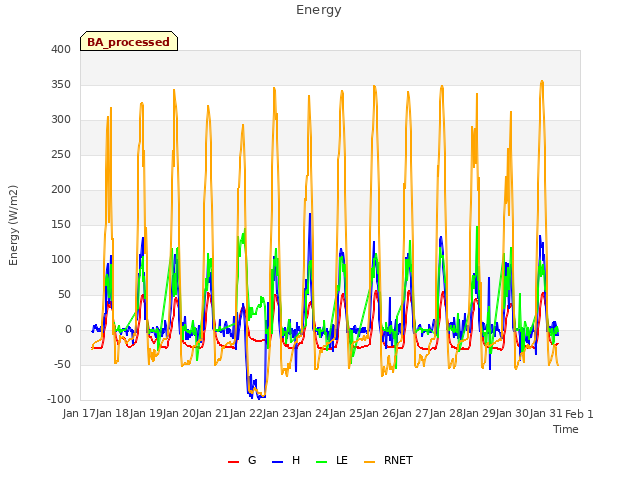Click the -100 y-axis tick label
Image resolution: width=640 pixels, height=480 pixels.
coord(59,399)
